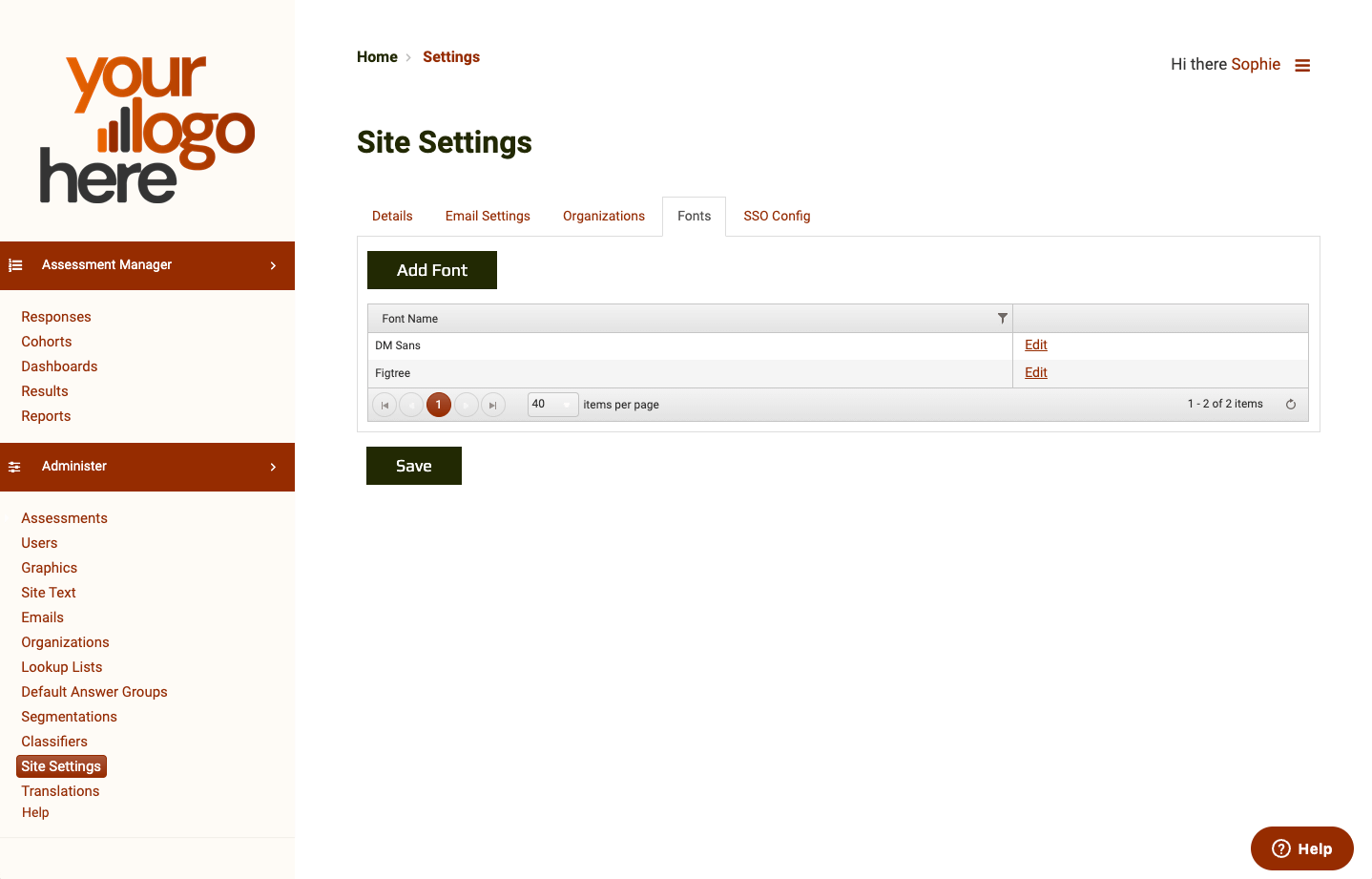1372x879 pixels.
Task: Open the Font Name column filter
Action: click(x=1002, y=317)
